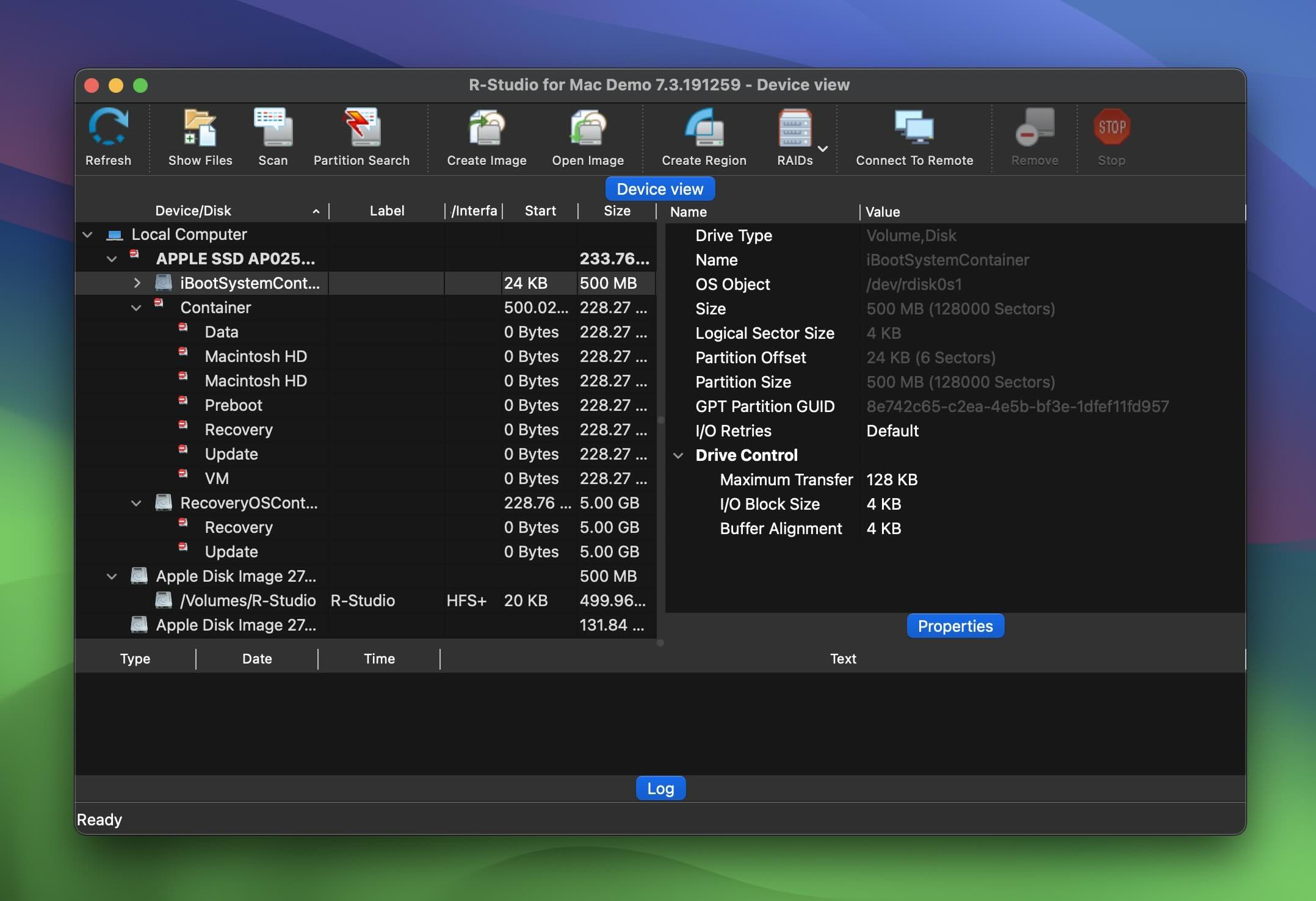Click the Text log column header
This screenshot has height=901, width=1316.
point(843,659)
